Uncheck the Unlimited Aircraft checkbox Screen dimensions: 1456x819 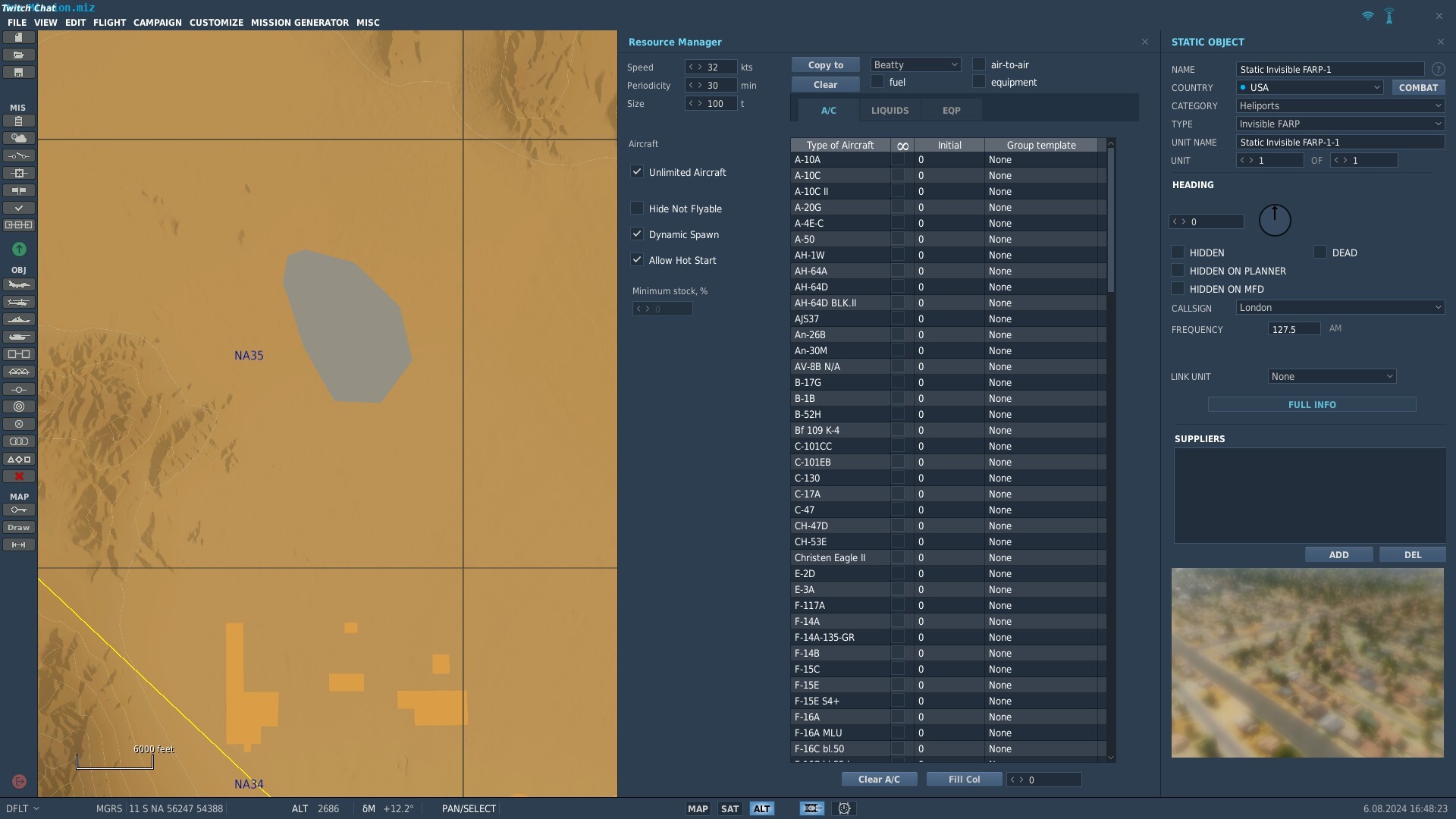click(x=637, y=172)
